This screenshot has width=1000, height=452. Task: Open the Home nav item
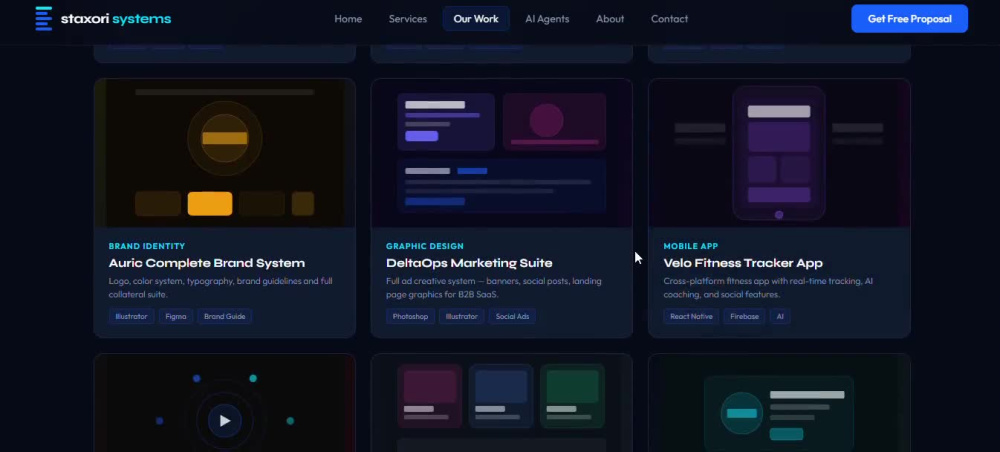click(348, 19)
